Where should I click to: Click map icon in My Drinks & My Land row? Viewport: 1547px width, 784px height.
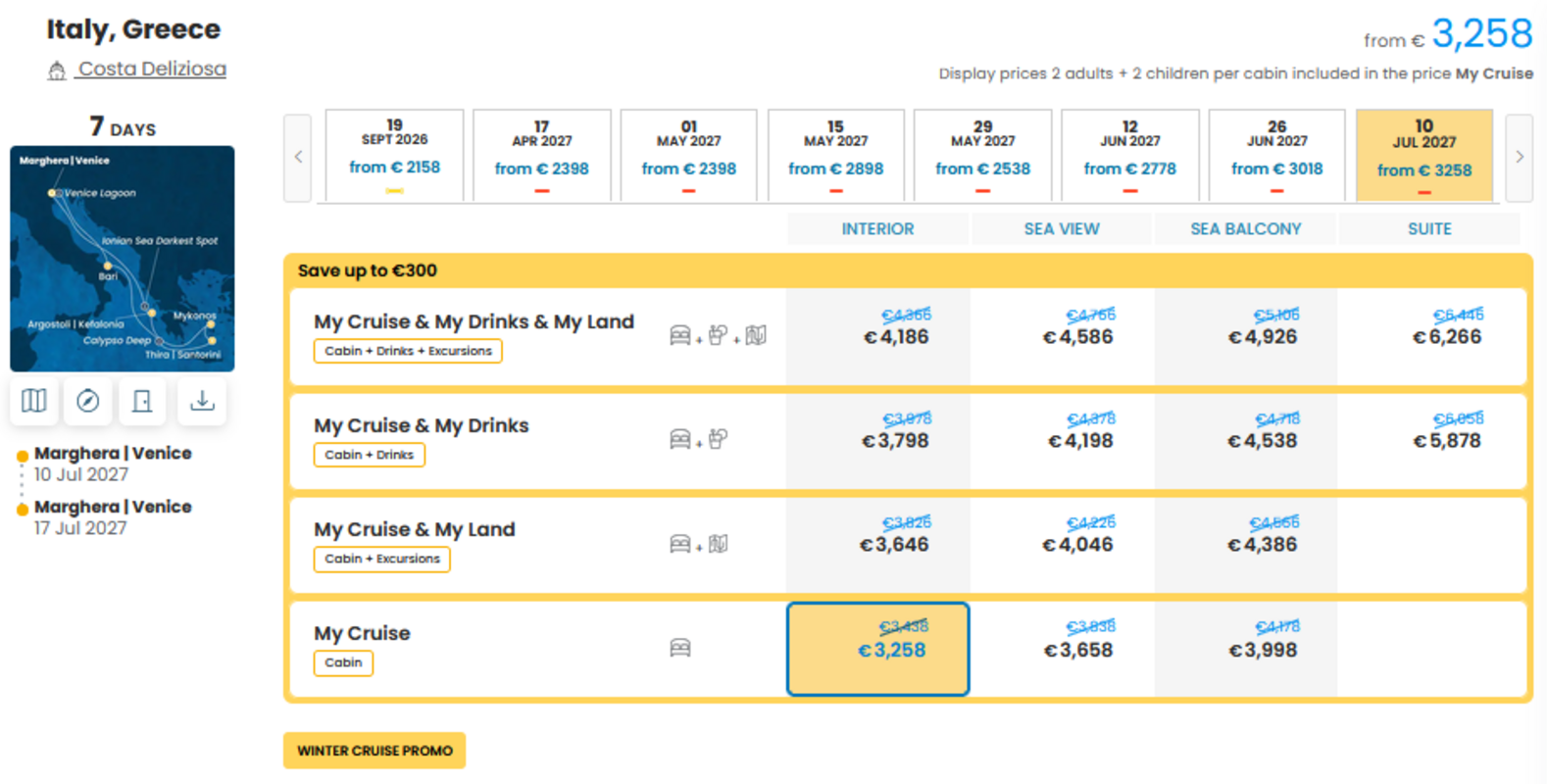755,335
